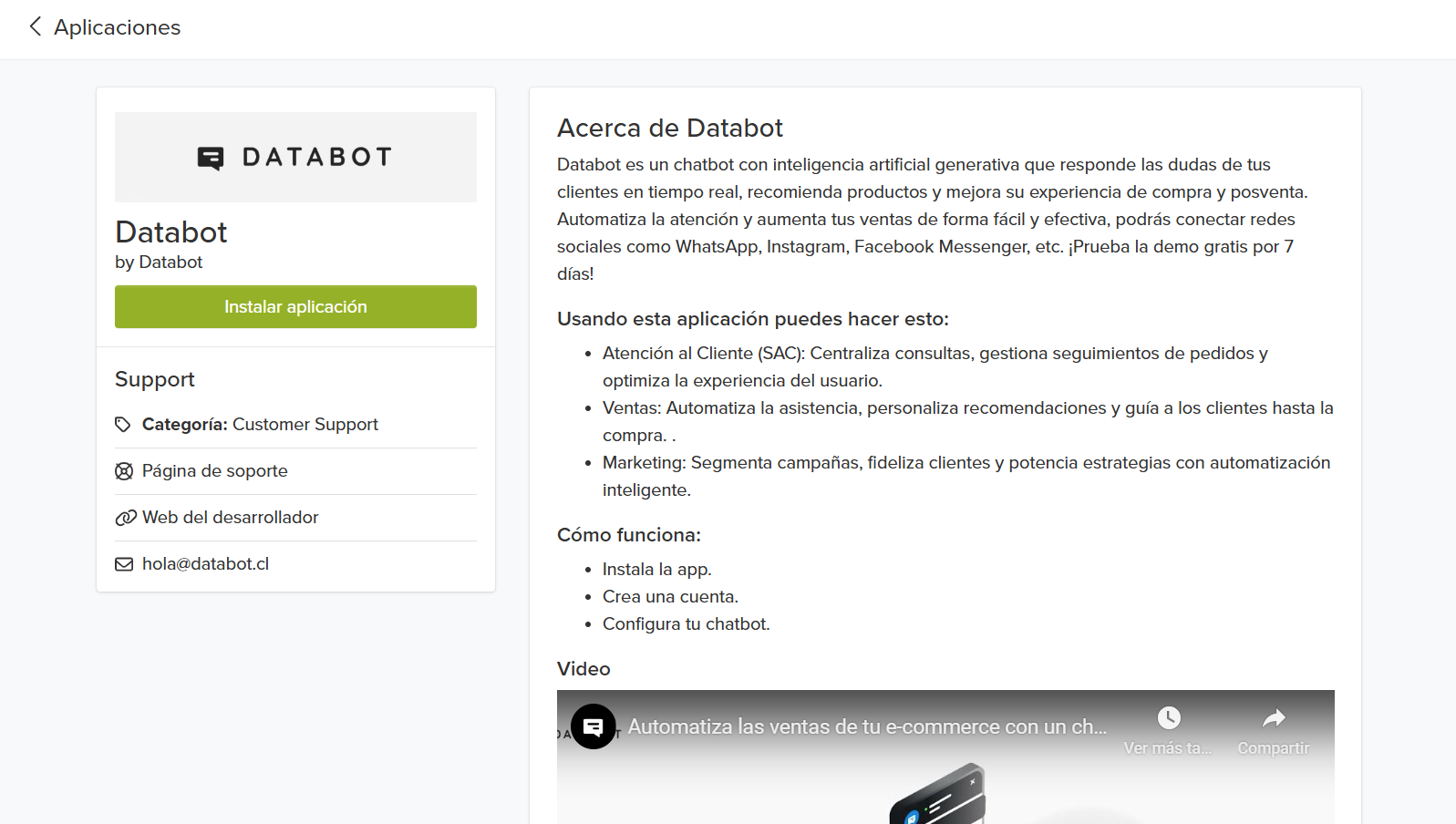1456x824 pixels.
Task: Click the Instalar aplicación button
Action: coord(295,306)
